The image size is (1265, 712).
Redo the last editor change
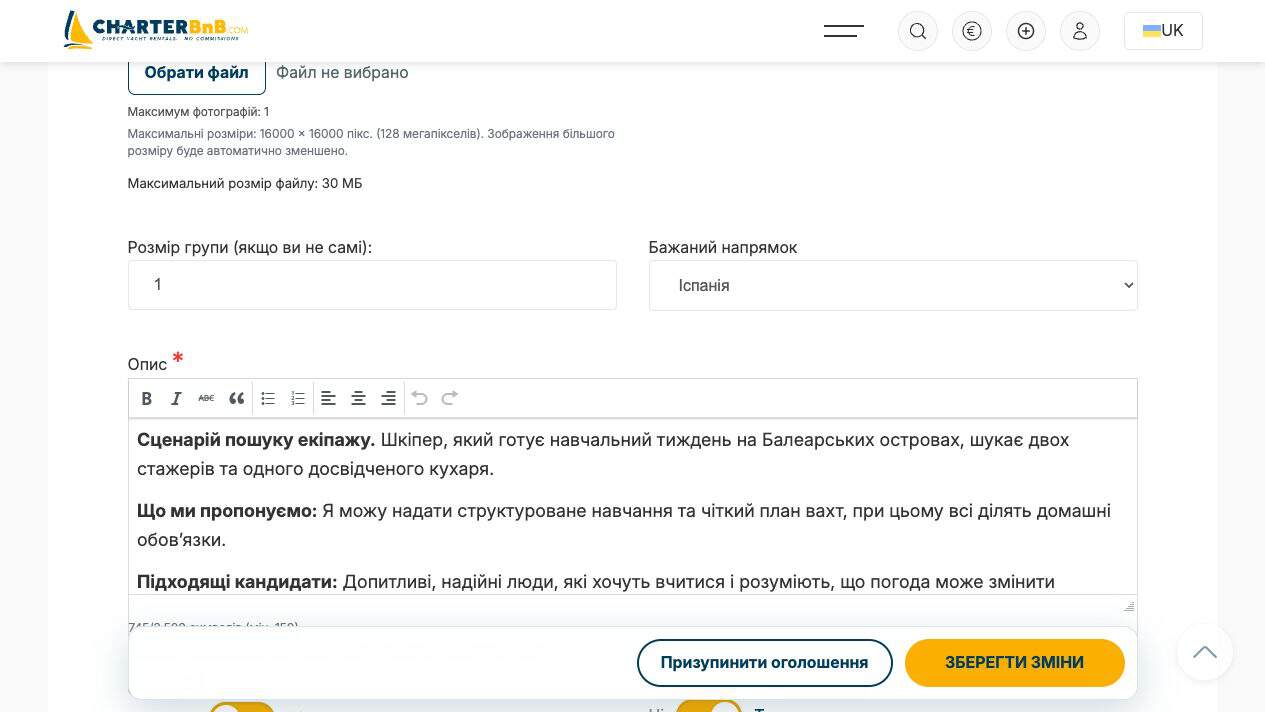coord(450,398)
